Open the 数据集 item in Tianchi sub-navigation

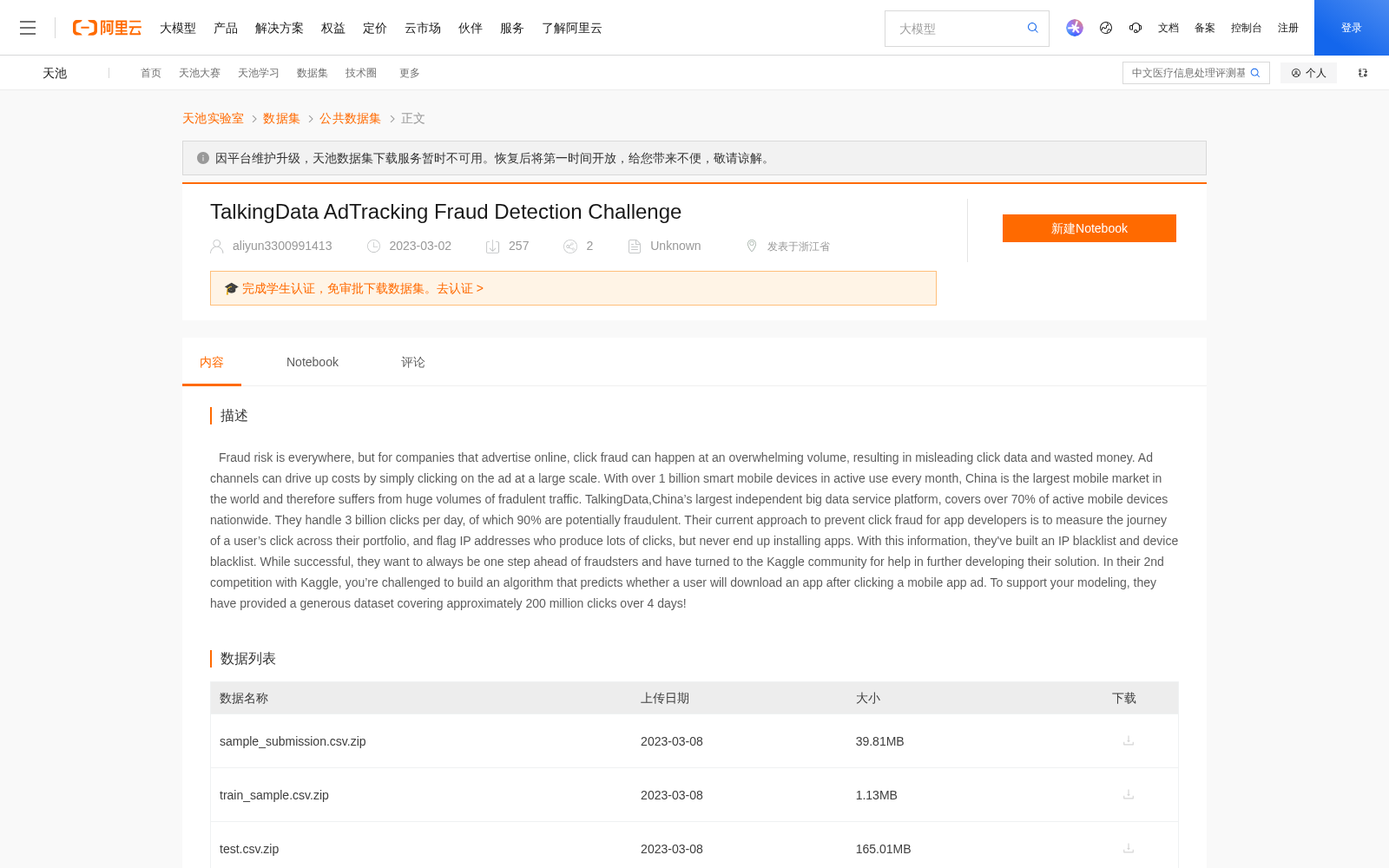313,73
